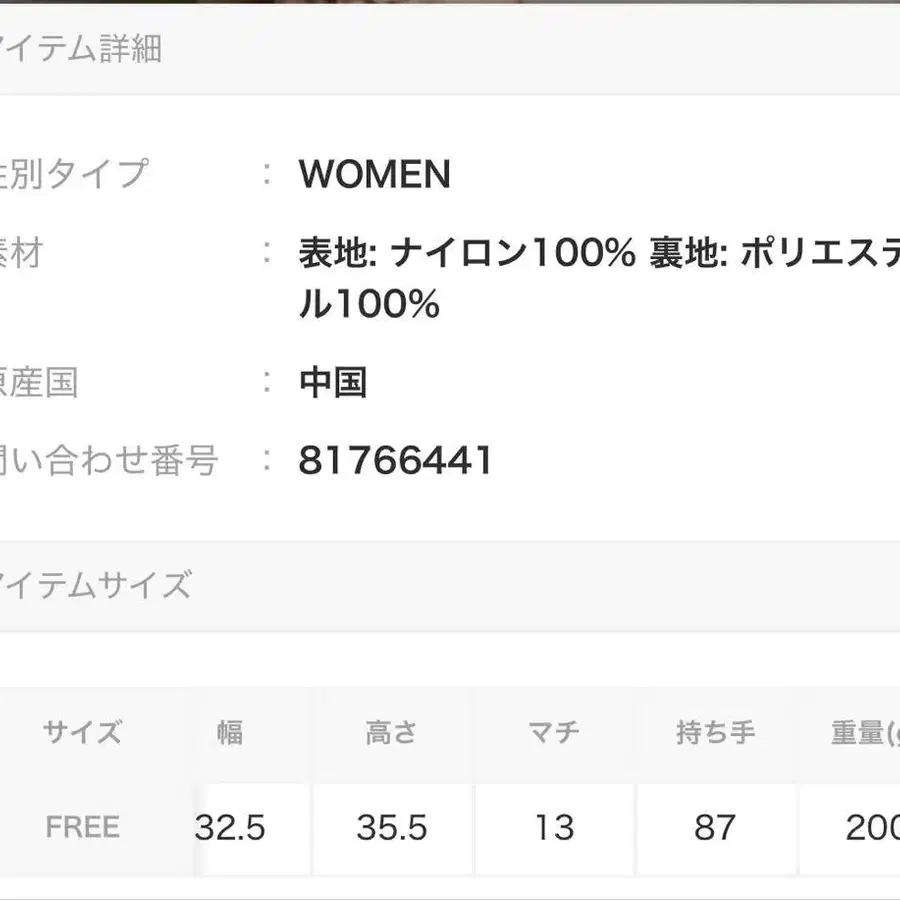
Task: Click the サイズ column header
Action: [82, 733]
